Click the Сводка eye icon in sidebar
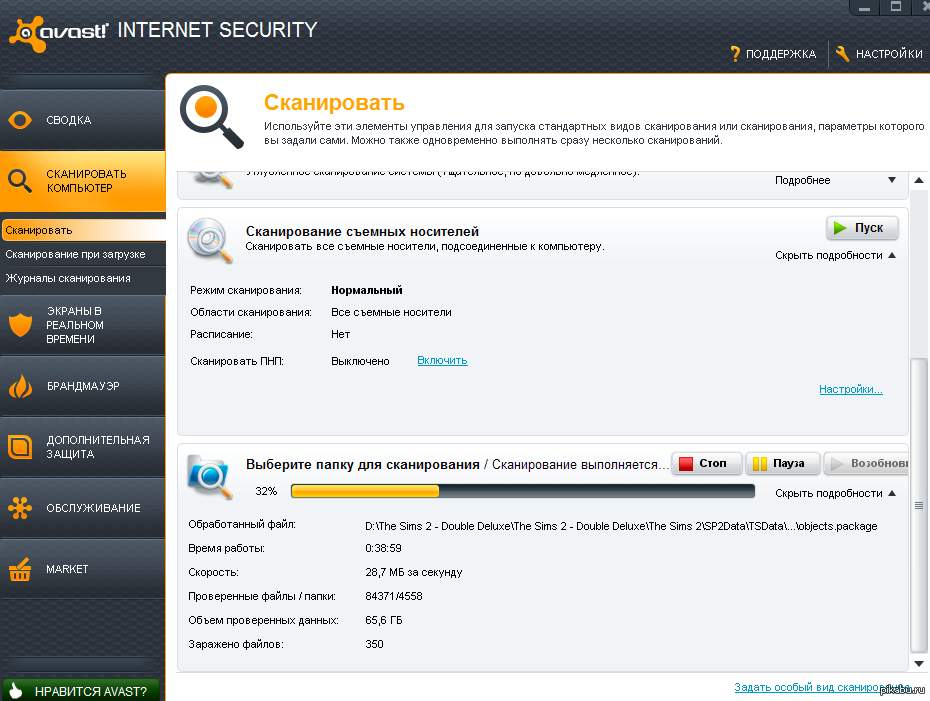 tap(21, 121)
